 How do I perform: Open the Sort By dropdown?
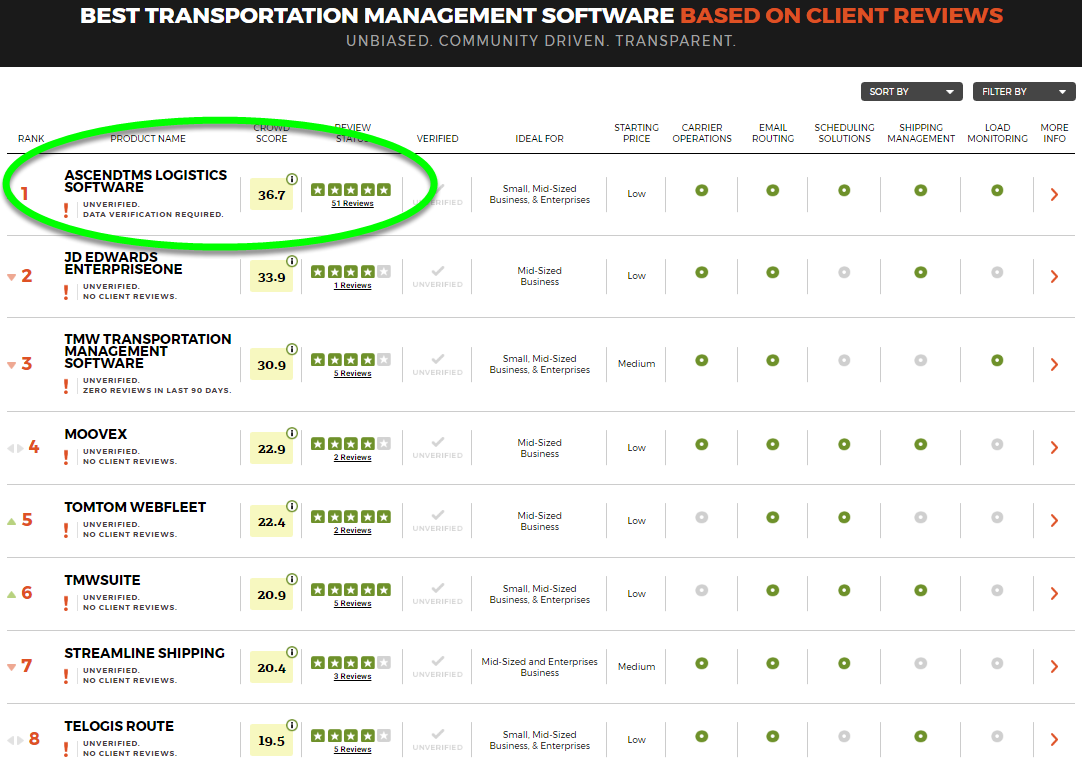911,92
